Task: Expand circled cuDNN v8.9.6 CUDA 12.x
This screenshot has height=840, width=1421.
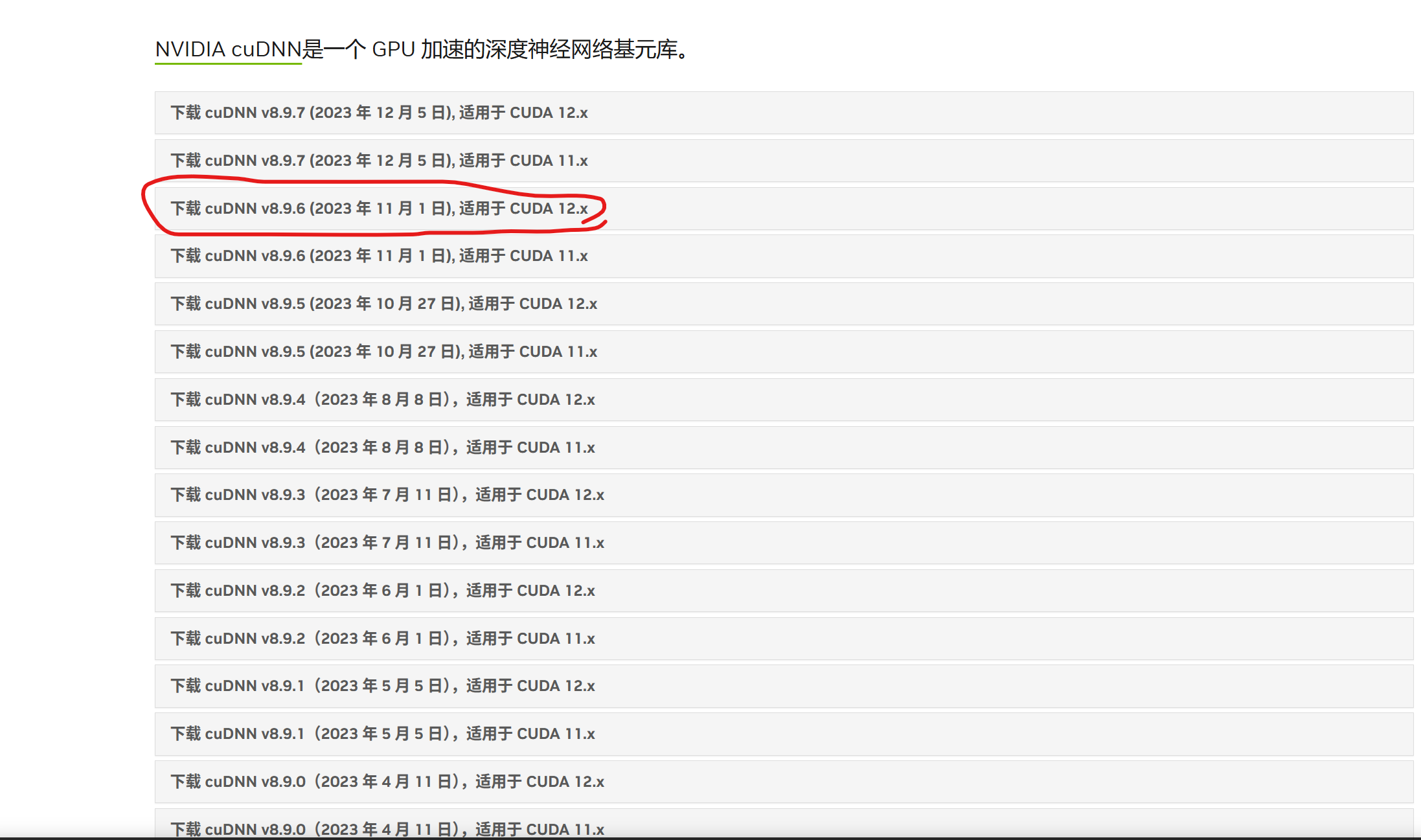Action: tap(379, 209)
